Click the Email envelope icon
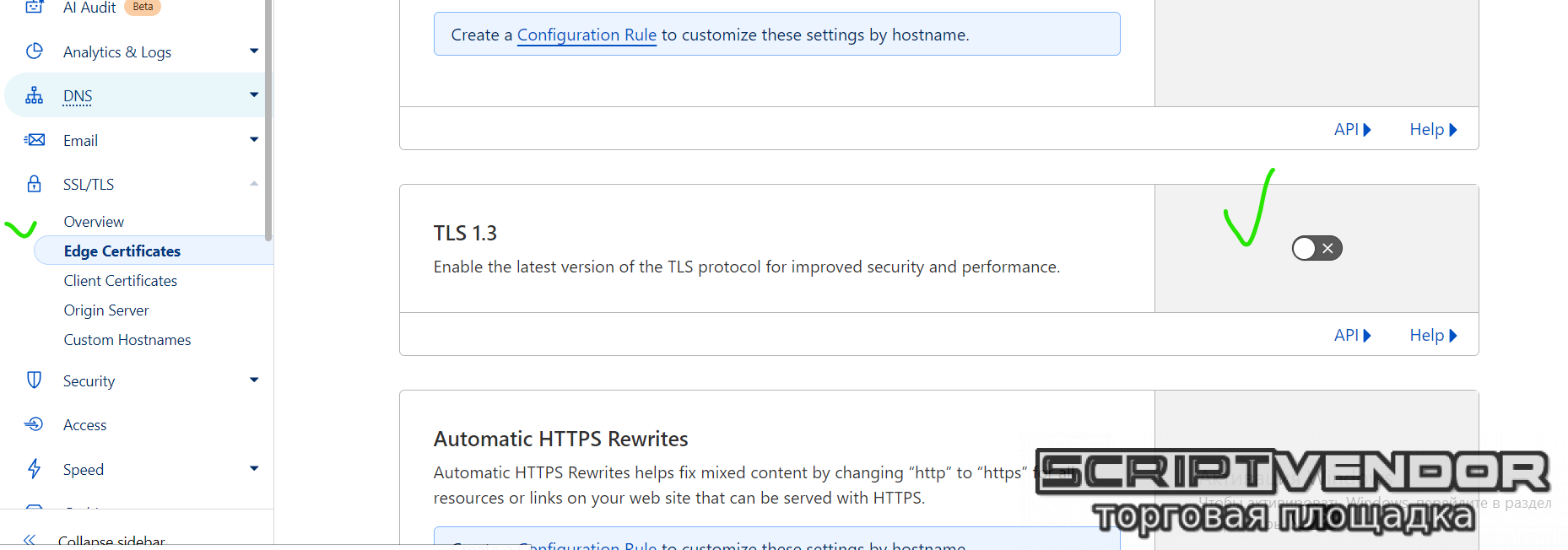The image size is (1568, 550). tap(35, 140)
